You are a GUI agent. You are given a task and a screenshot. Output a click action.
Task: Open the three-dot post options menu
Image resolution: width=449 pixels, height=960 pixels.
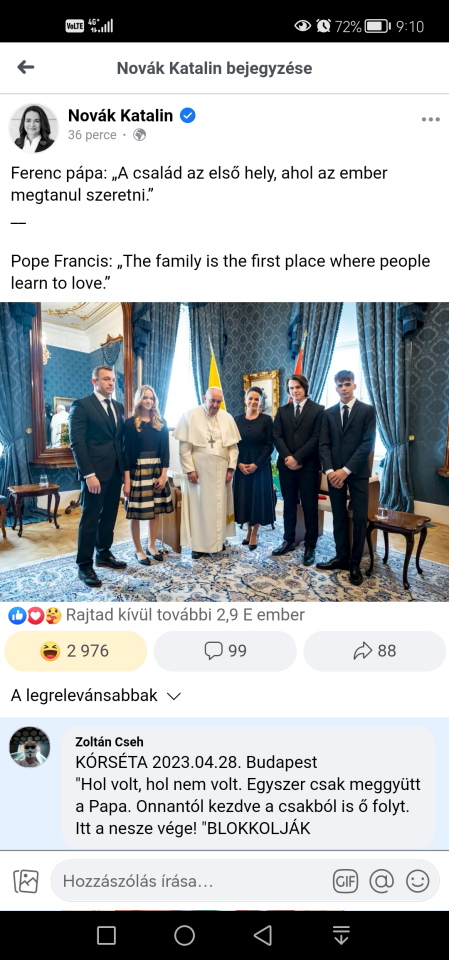point(431,119)
